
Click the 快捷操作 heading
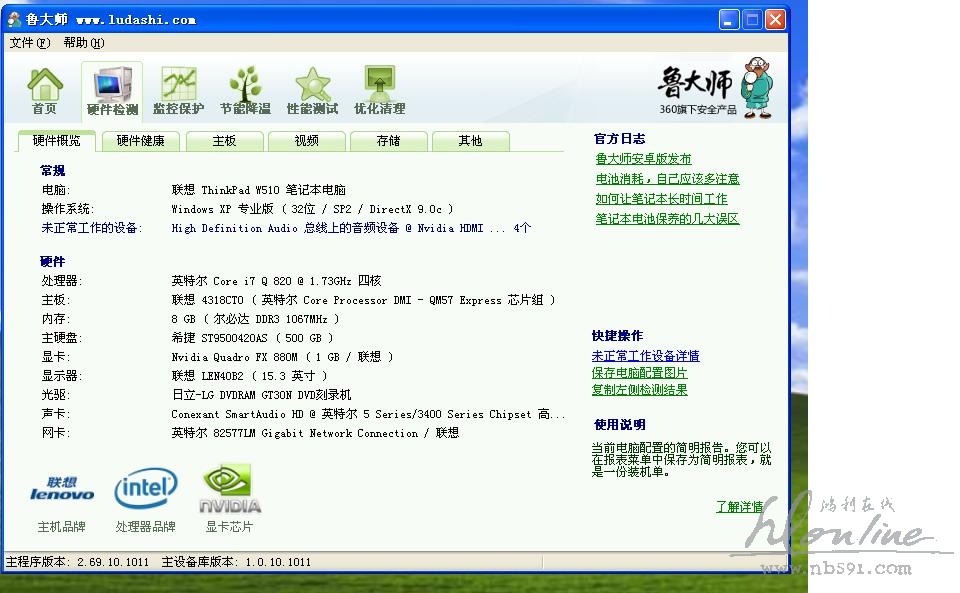click(x=617, y=336)
